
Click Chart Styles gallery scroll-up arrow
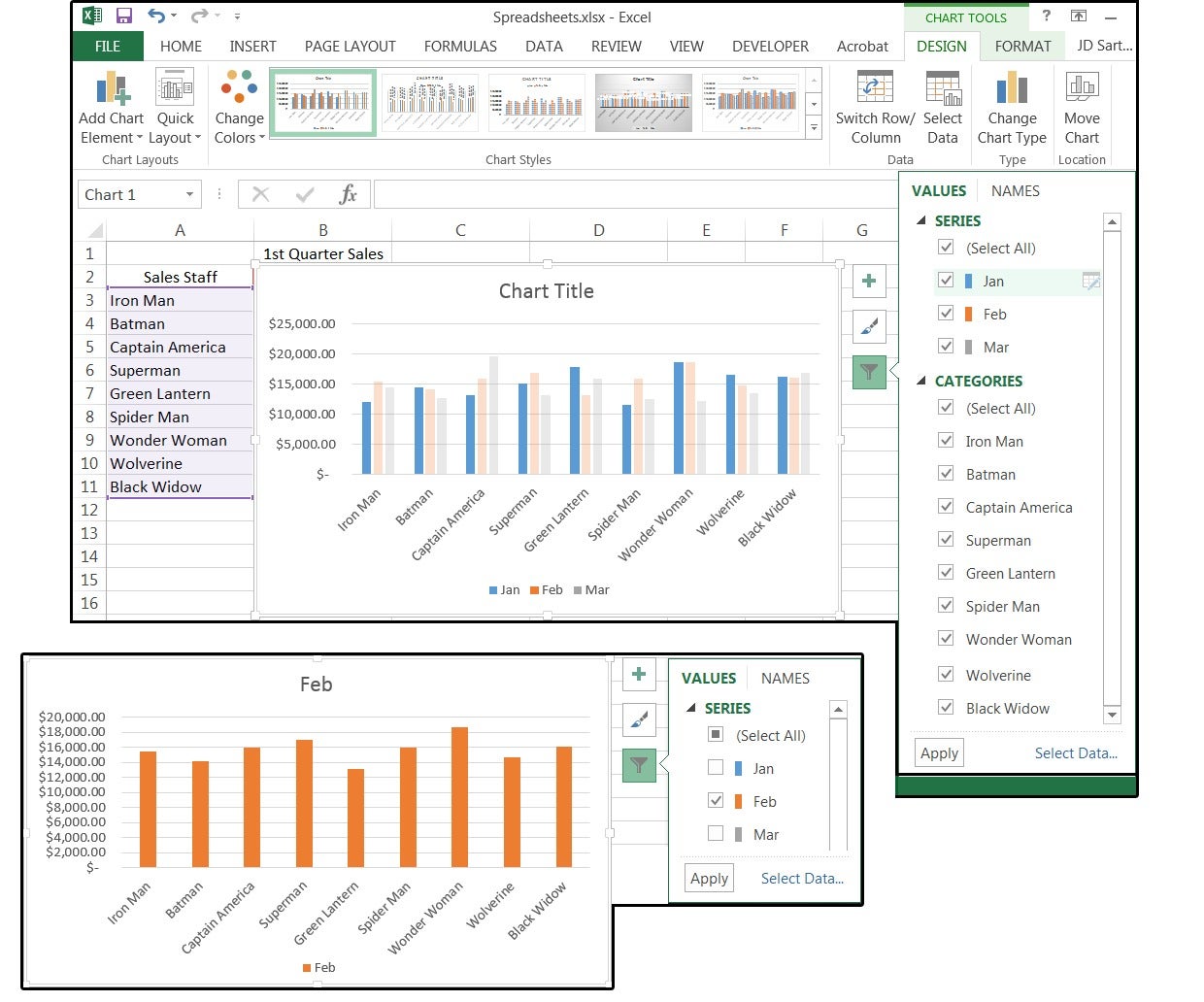pos(814,80)
